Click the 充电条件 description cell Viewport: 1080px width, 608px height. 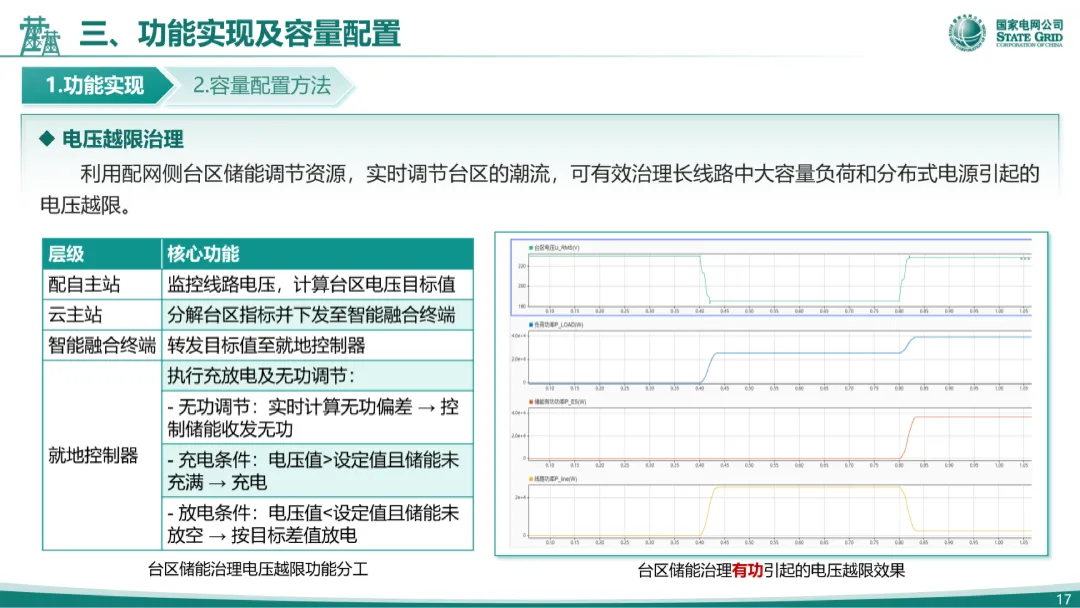tap(318, 470)
